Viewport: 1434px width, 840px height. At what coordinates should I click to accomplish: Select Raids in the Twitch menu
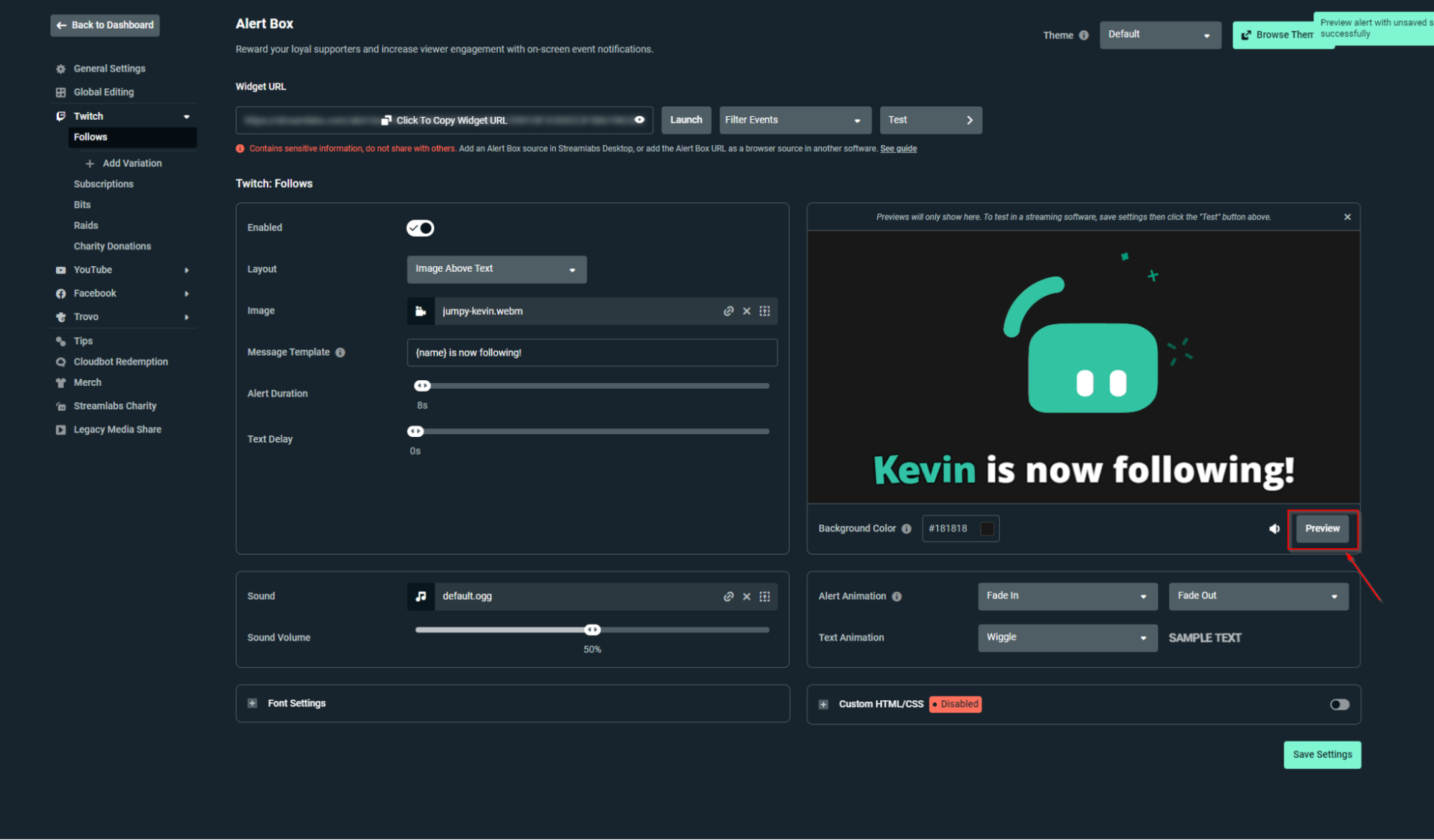[x=85, y=226]
